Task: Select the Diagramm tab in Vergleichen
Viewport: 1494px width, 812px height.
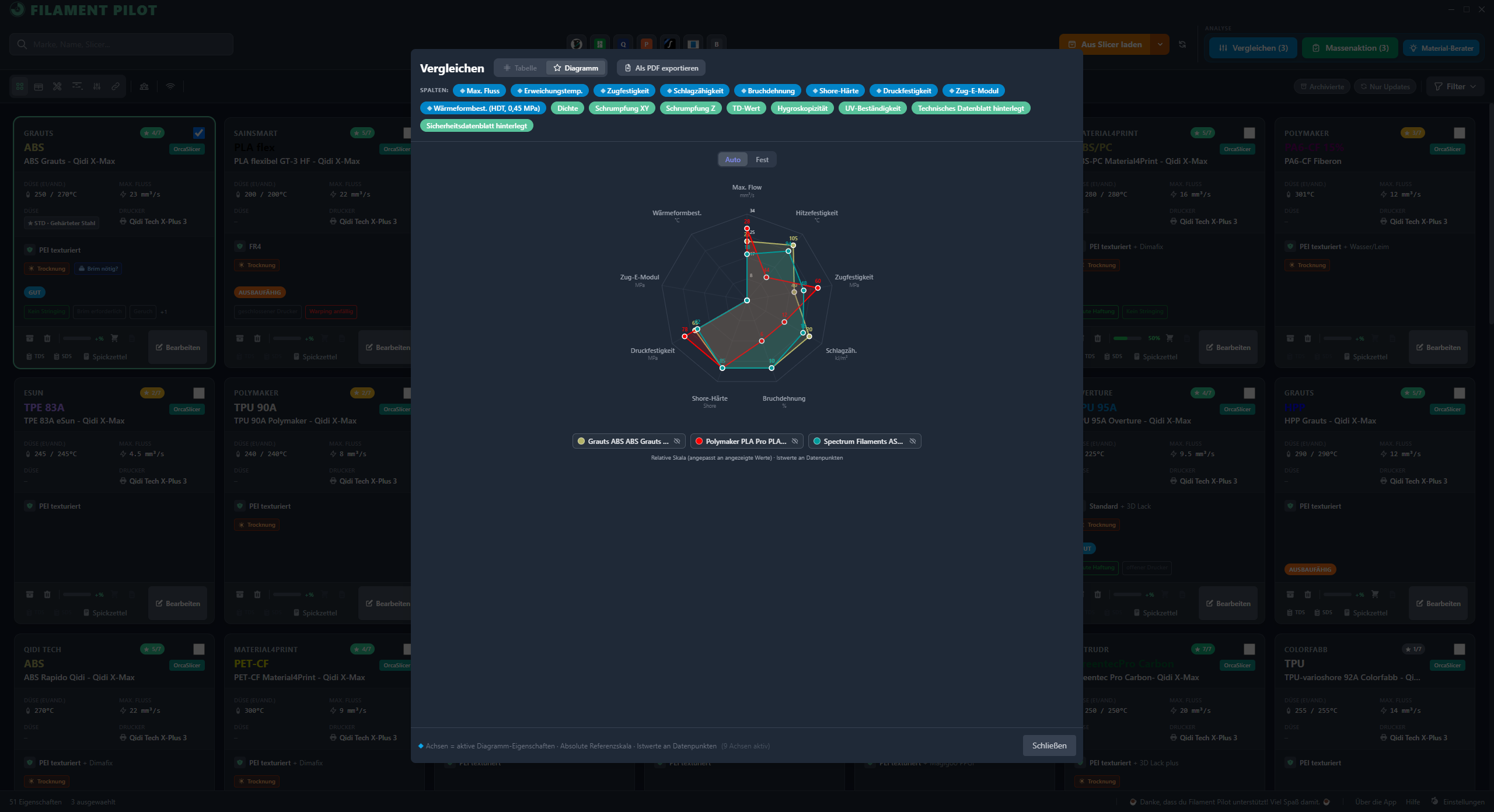Action: (576, 68)
